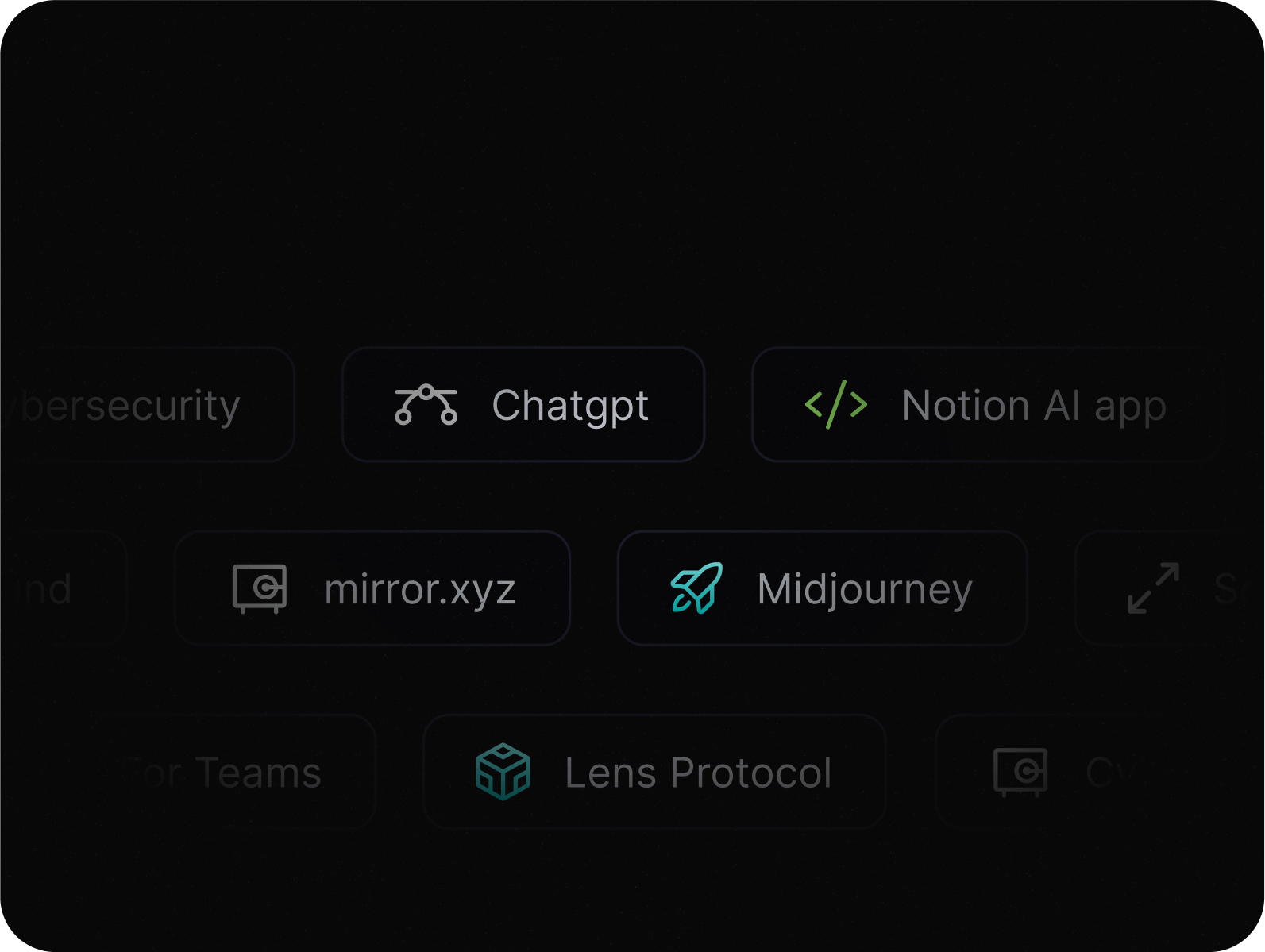Viewport: 1265px width, 952px height.
Task: Click the faded "S" text beside expand arrows
Action: pyautogui.click(x=1225, y=589)
